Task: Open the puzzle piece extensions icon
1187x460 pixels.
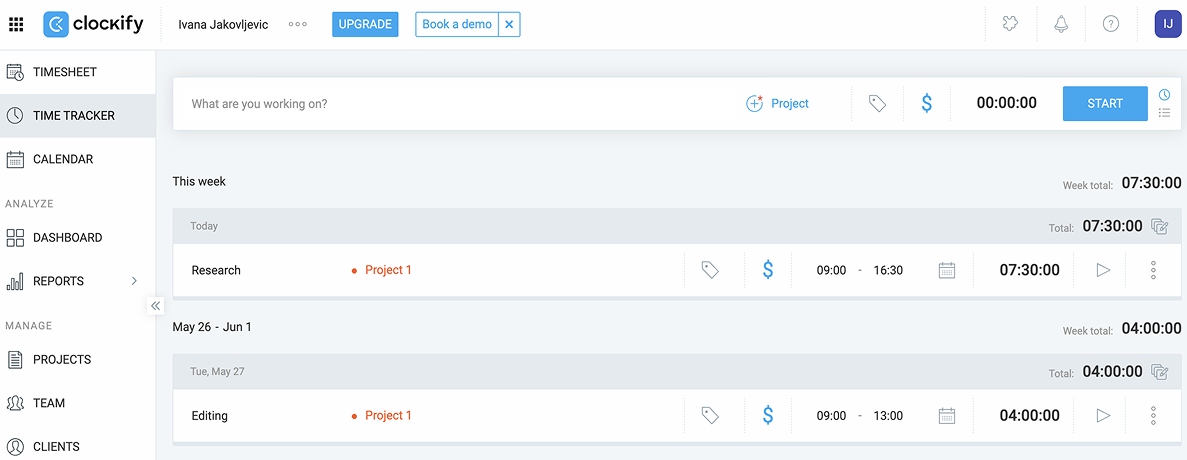Action: pyautogui.click(x=1011, y=25)
